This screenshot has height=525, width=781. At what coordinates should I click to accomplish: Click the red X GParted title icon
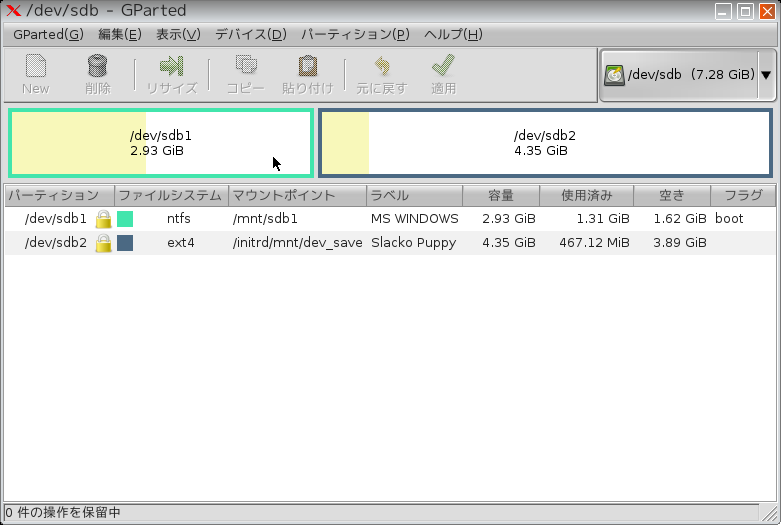(x=13, y=10)
